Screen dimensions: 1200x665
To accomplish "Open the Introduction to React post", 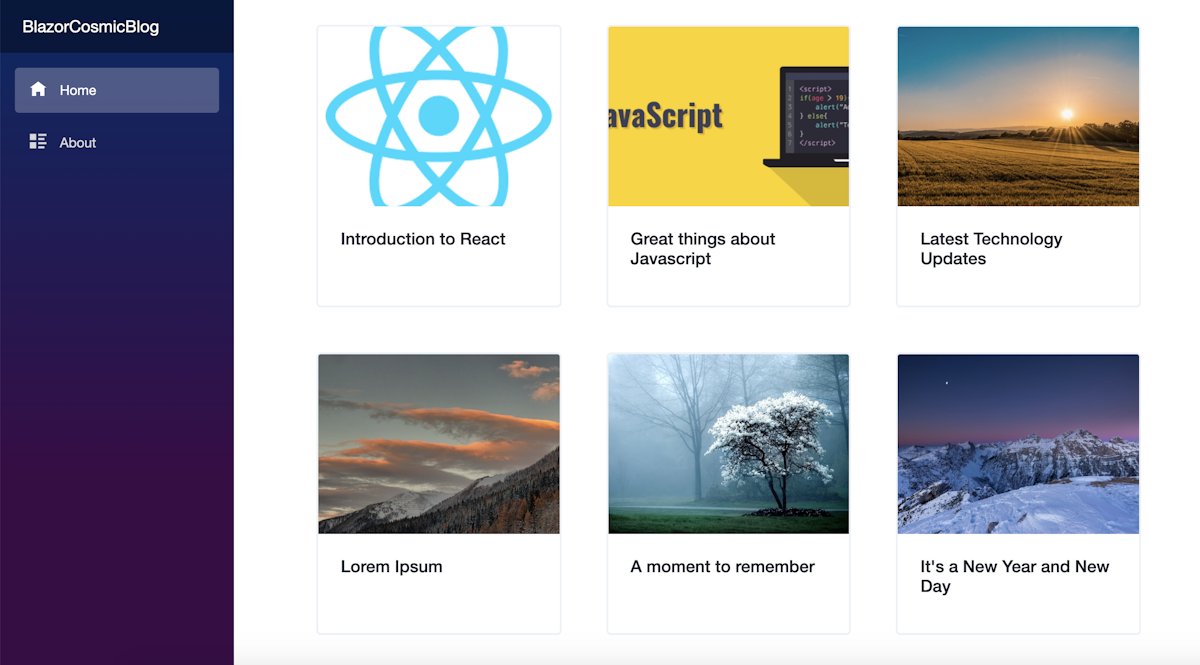I will (x=424, y=239).
